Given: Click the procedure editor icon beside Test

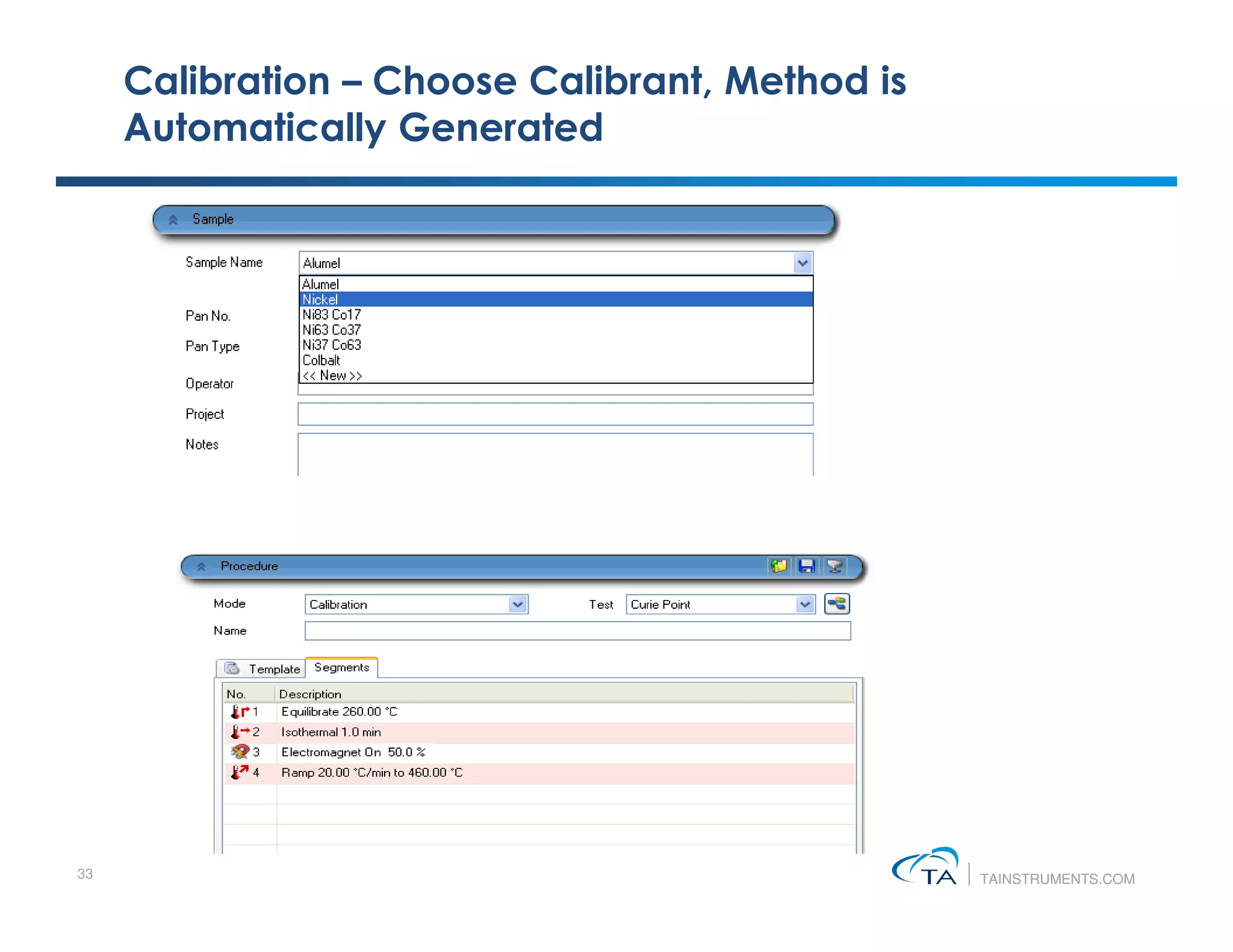Looking at the screenshot, I should point(837,604).
